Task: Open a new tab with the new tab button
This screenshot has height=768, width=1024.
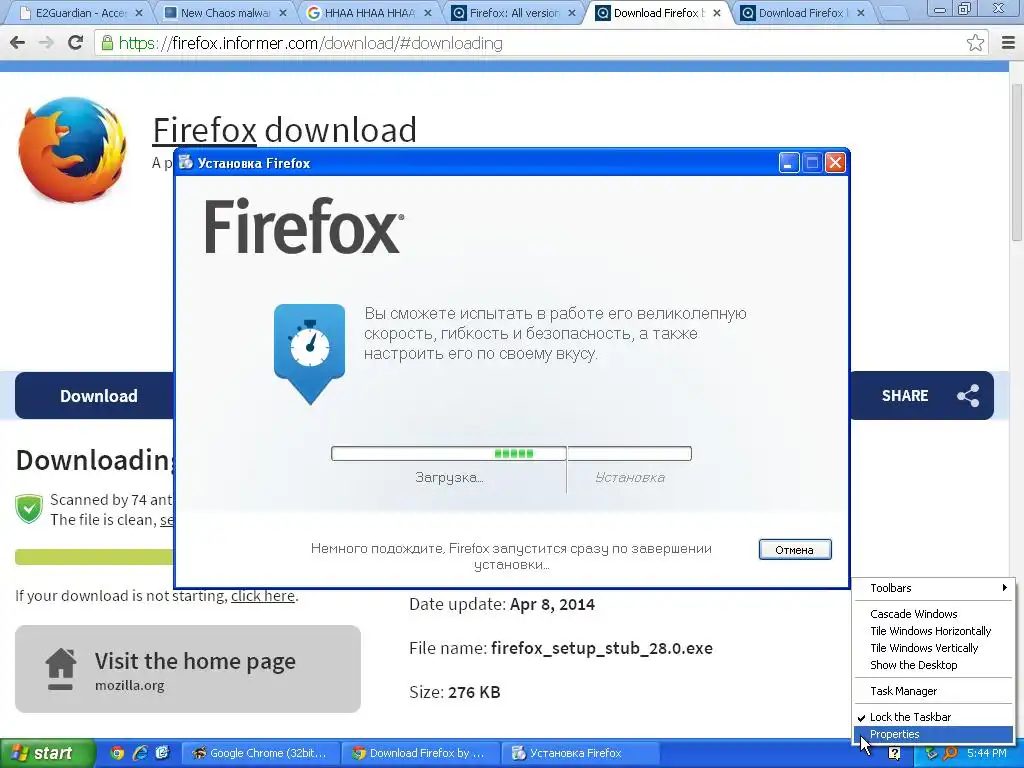Action: coord(894,13)
